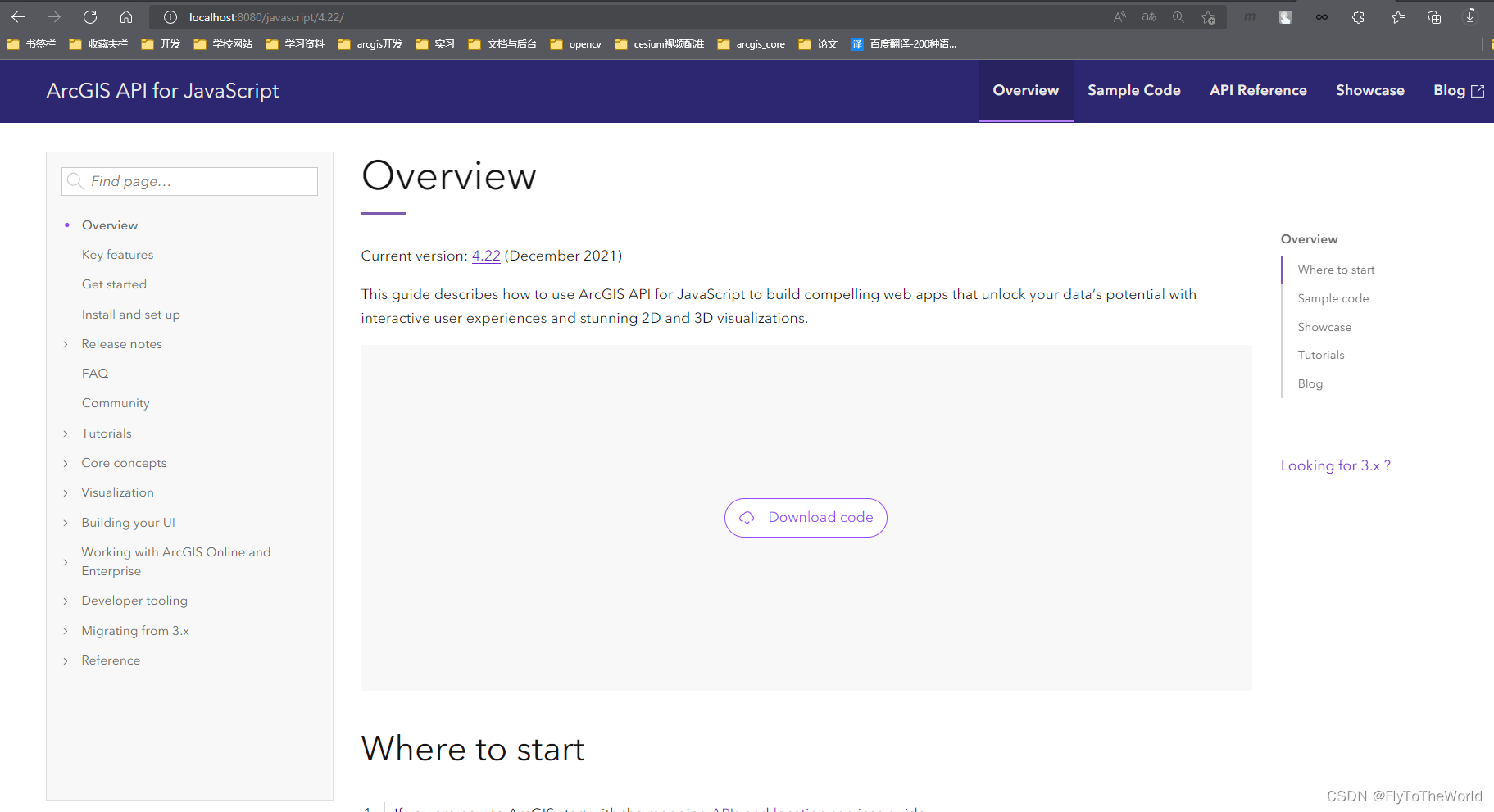This screenshot has width=1494, height=812.
Task: Reload the current page
Action: tap(90, 17)
